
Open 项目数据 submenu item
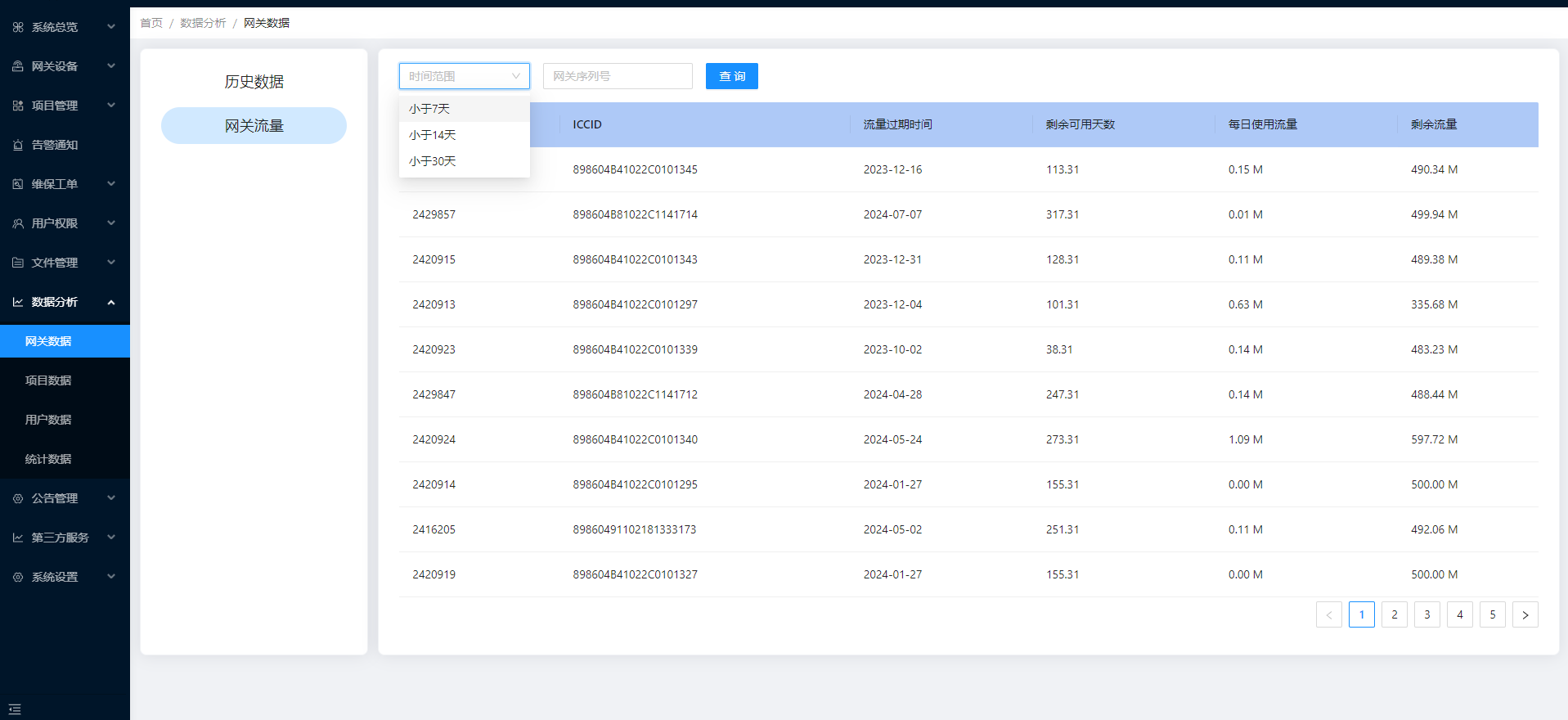(65, 380)
